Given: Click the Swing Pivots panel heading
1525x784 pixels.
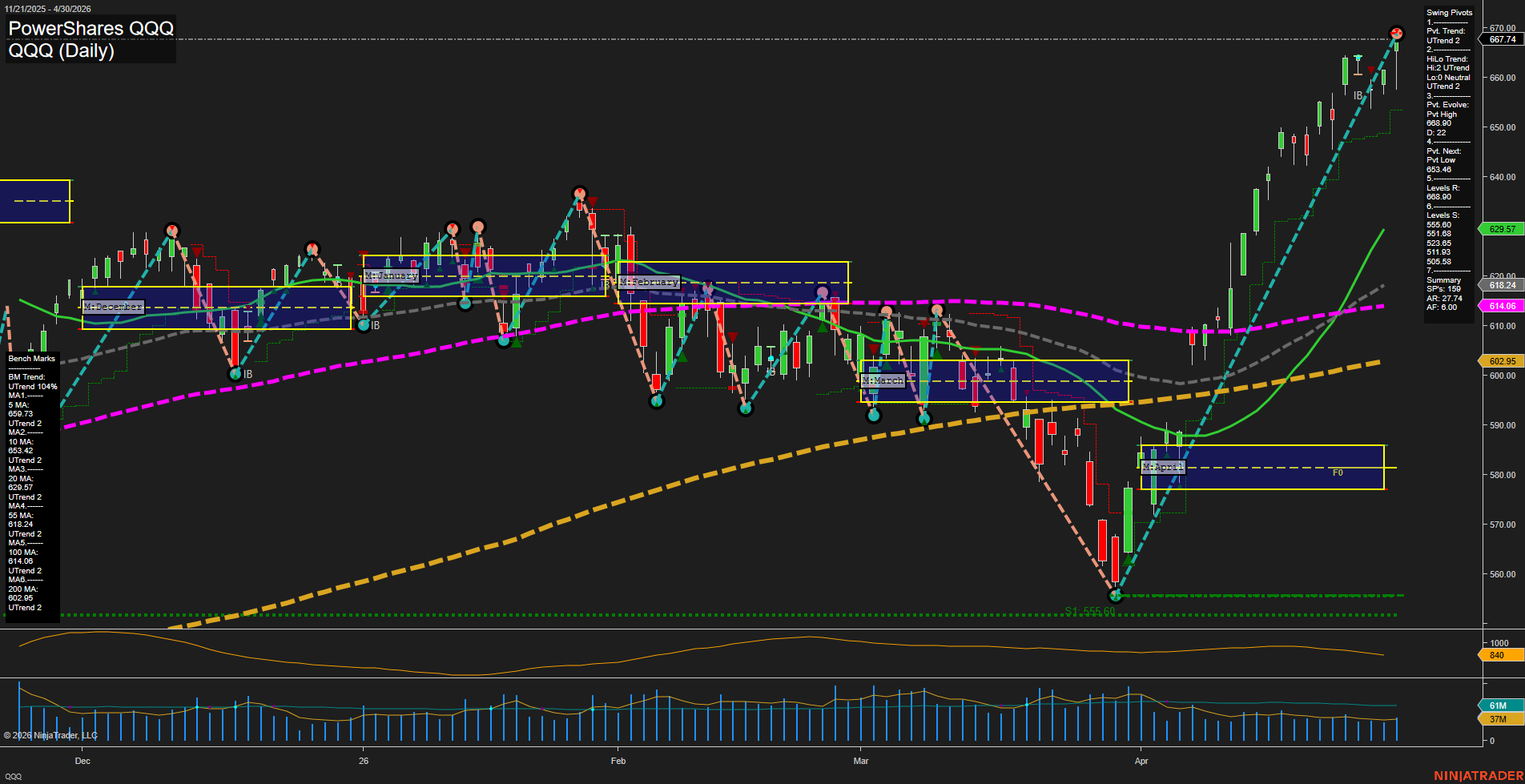Looking at the screenshot, I should pos(1449,13).
